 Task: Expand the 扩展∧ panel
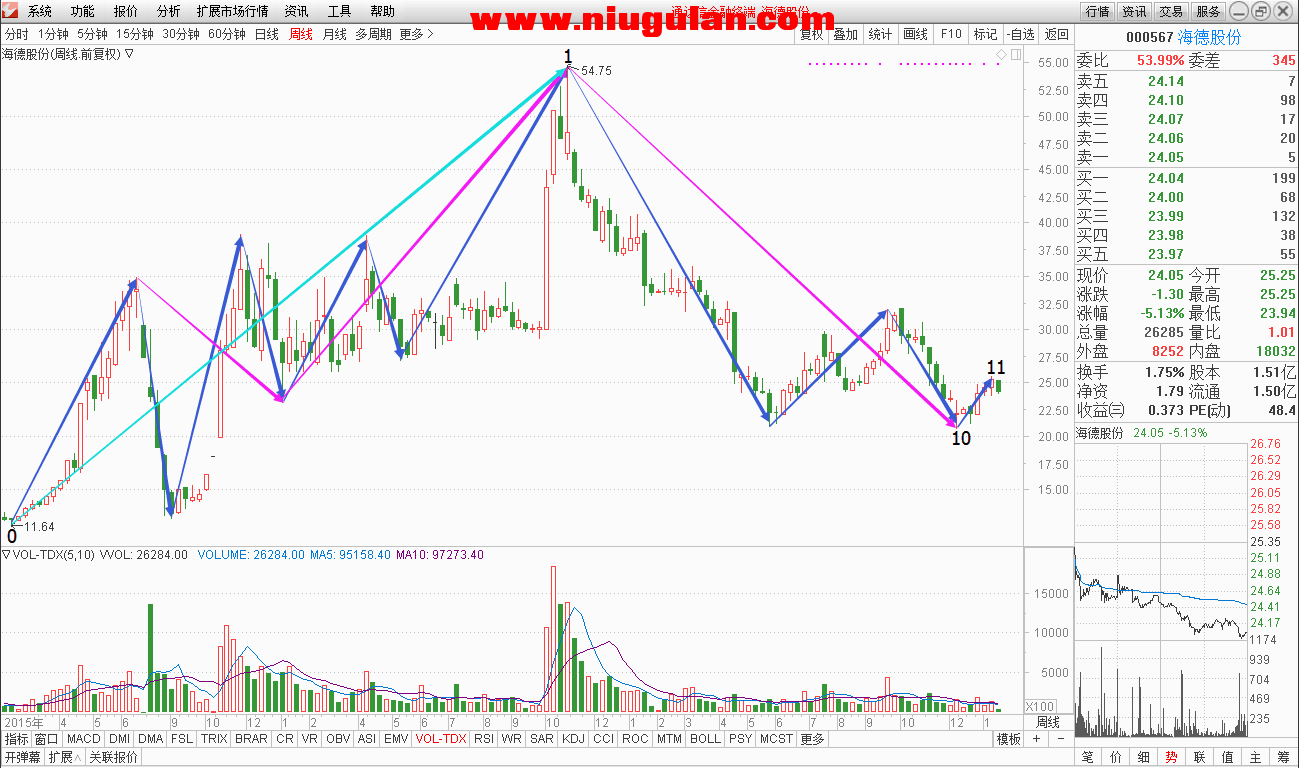pos(65,757)
